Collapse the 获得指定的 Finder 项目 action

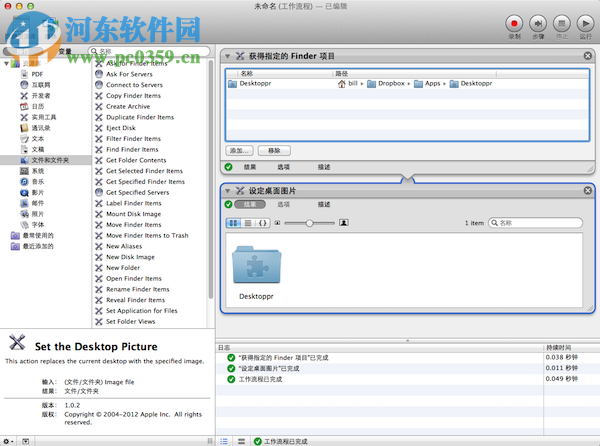pyautogui.click(x=227, y=56)
